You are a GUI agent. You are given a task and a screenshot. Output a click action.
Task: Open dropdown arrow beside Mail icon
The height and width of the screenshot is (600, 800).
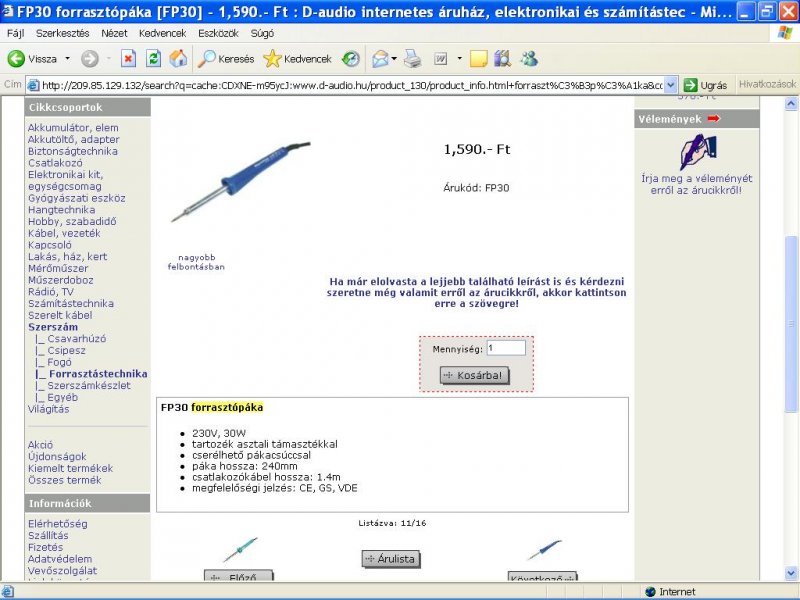394,59
